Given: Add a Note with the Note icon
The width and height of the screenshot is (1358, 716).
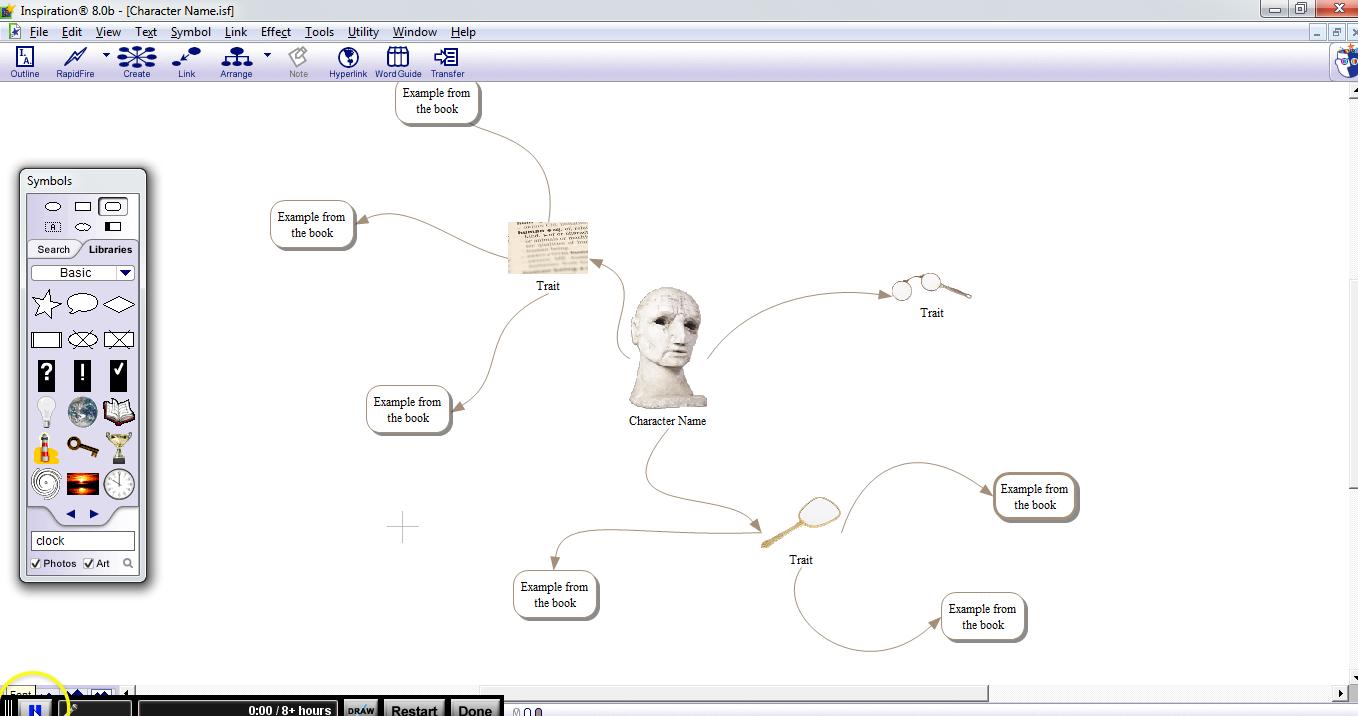Looking at the screenshot, I should pyautogui.click(x=297, y=60).
